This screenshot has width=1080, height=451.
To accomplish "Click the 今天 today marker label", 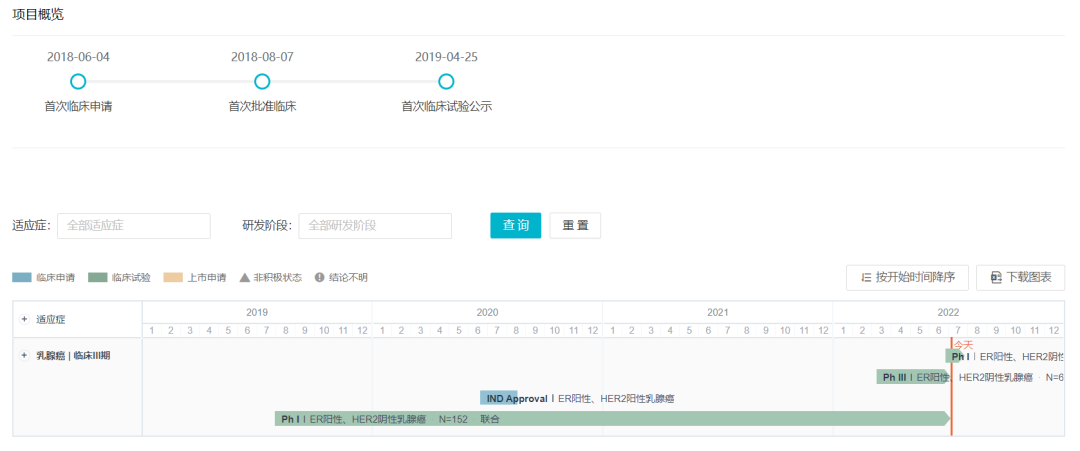I will [x=962, y=344].
